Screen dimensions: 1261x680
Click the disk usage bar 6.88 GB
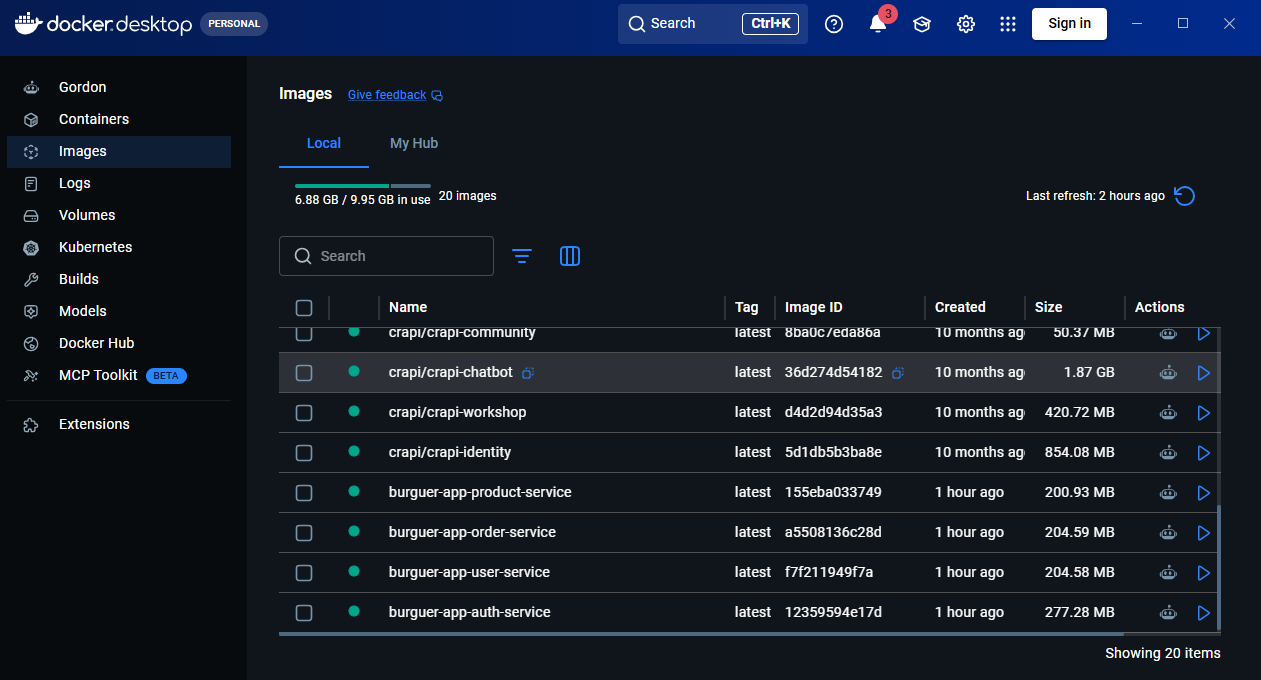pyautogui.click(x=363, y=186)
